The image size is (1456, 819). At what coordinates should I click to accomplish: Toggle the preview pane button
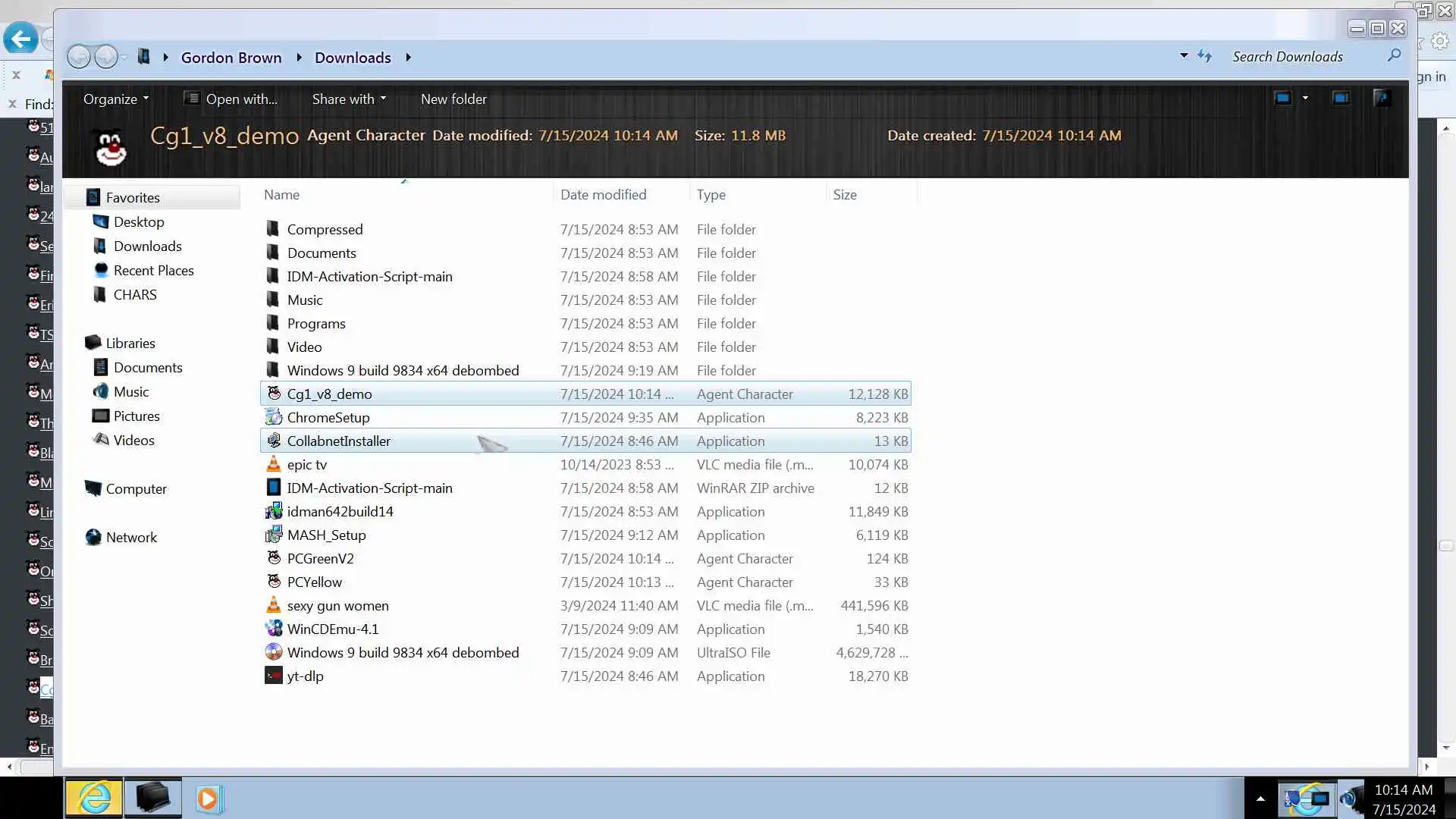[x=1341, y=98]
